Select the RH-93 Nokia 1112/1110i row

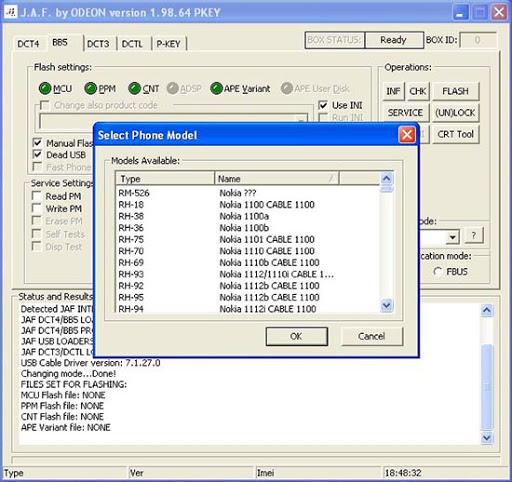pos(248,274)
